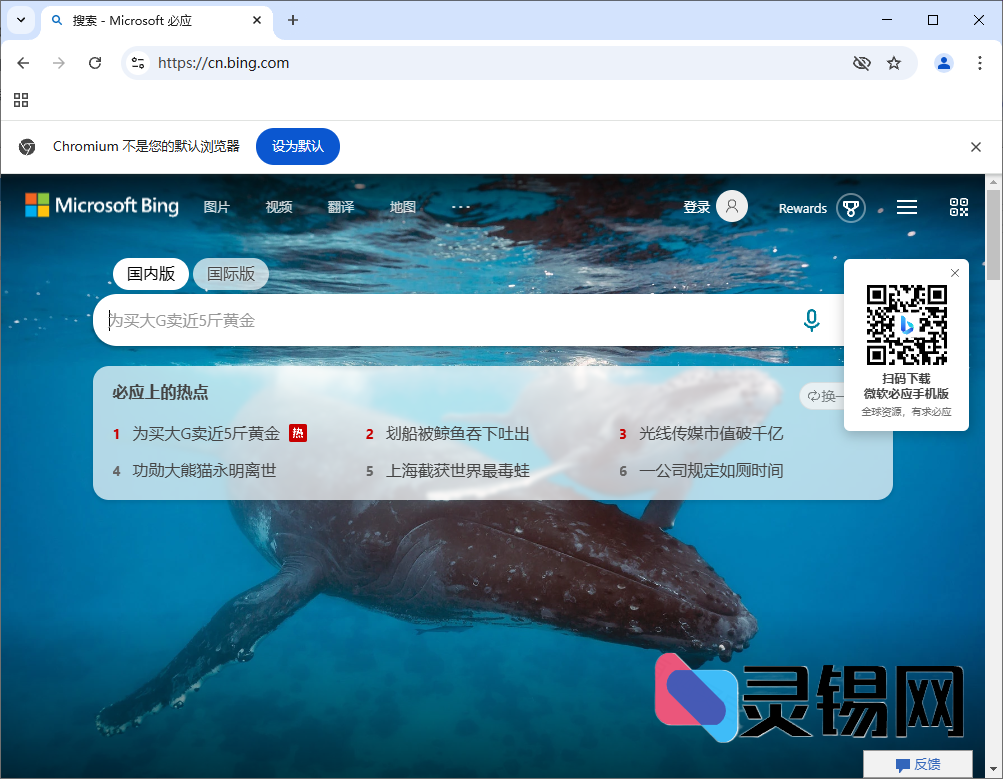Switch to the 图片 search tab
This screenshot has height=779, width=1003.
(217, 207)
